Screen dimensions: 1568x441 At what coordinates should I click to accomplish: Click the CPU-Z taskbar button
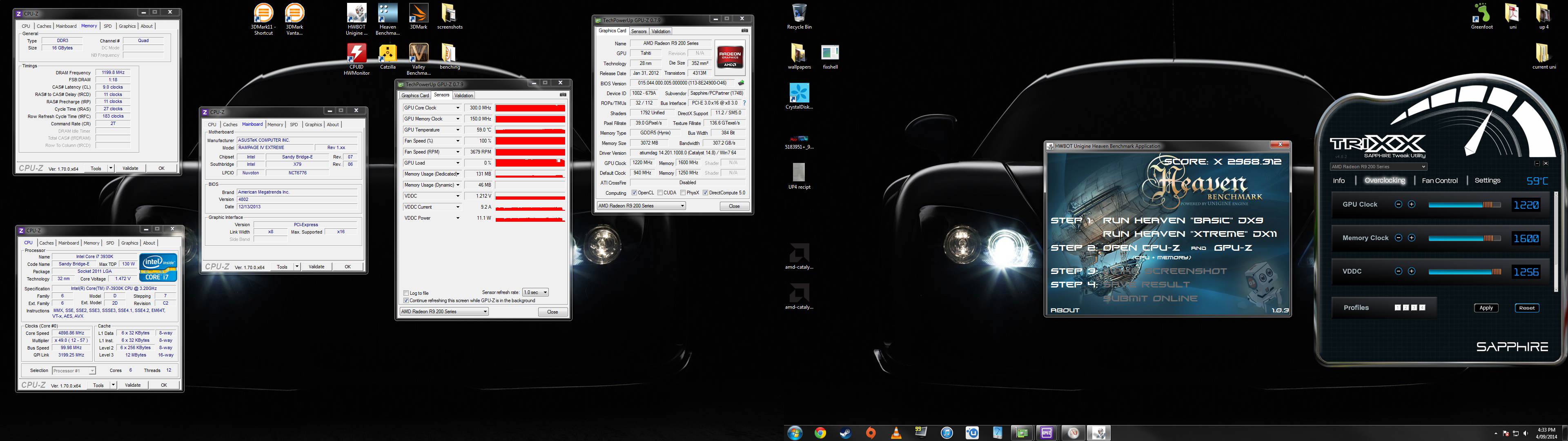tap(1047, 433)
